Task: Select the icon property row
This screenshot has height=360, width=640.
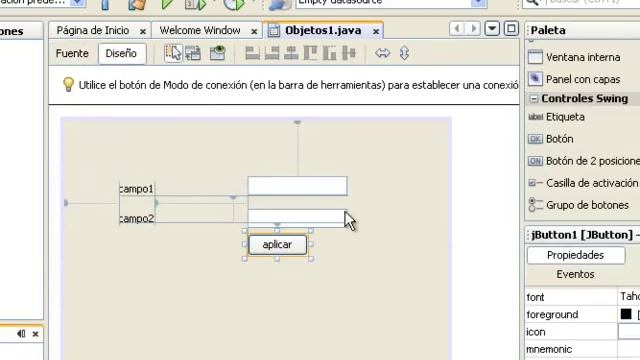Action: point(583,332)
